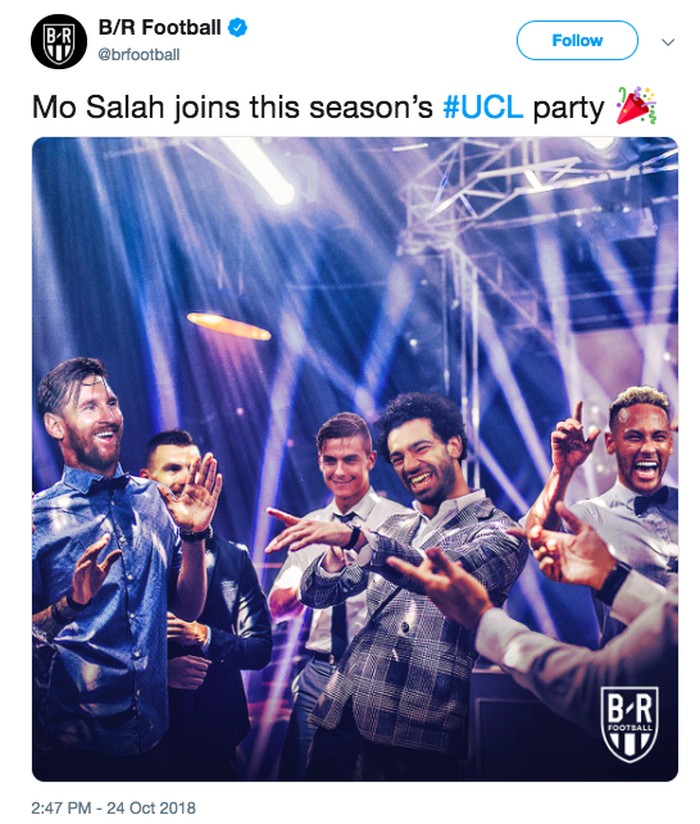Viewport: 700px width, 824px height.
Task: Click the B/R Football watermark logo in image
Action: coord(630,725)
